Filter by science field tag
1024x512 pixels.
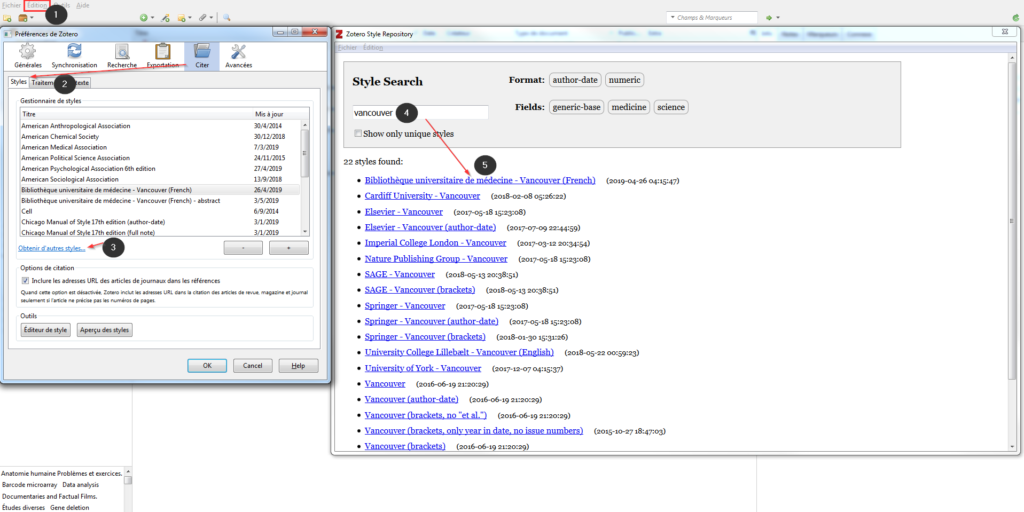671,107
